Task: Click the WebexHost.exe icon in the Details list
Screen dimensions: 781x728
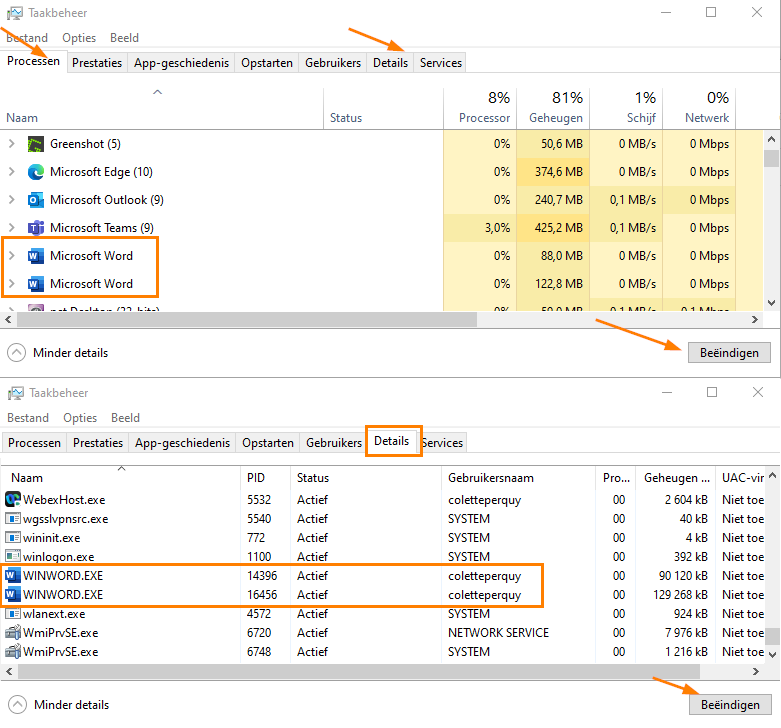Action: tap(13, 499)
